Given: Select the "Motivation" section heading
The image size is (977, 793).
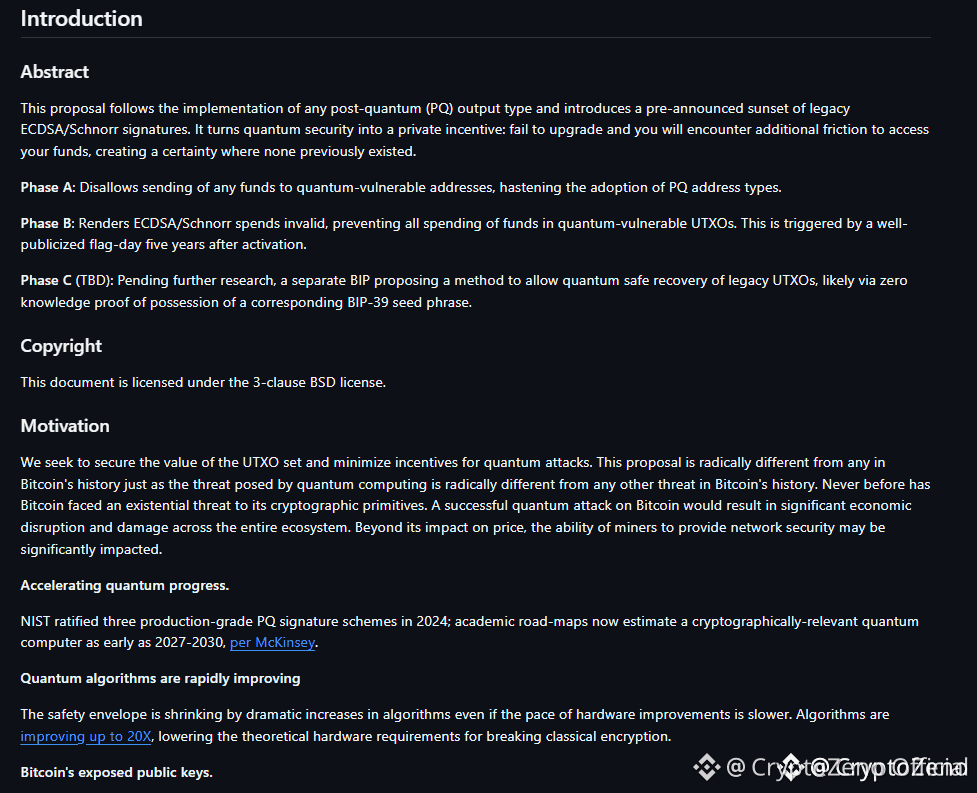Looking at the screenshot, I should [65, 426].
